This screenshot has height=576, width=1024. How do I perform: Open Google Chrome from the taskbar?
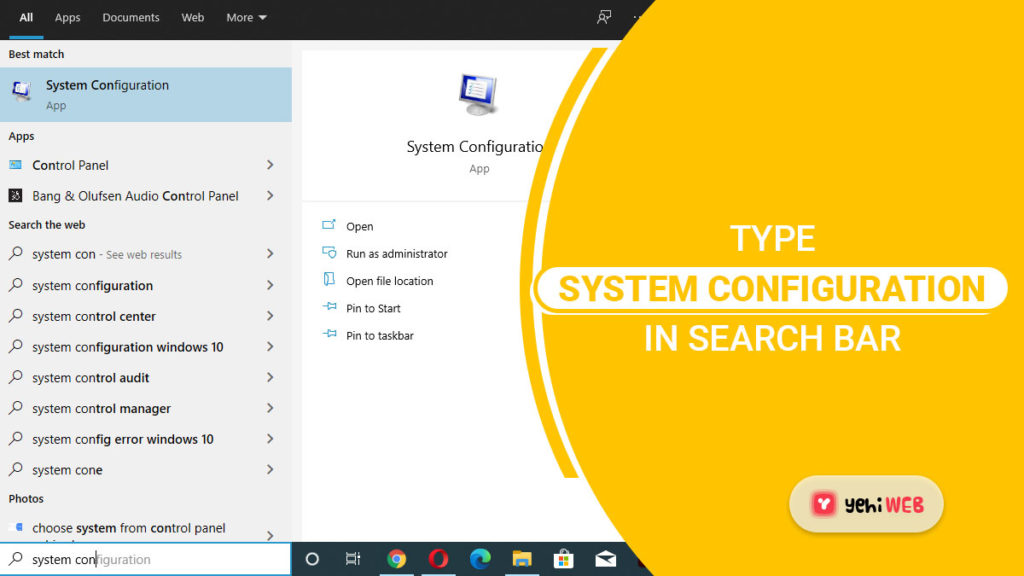(x=397, y=559)
